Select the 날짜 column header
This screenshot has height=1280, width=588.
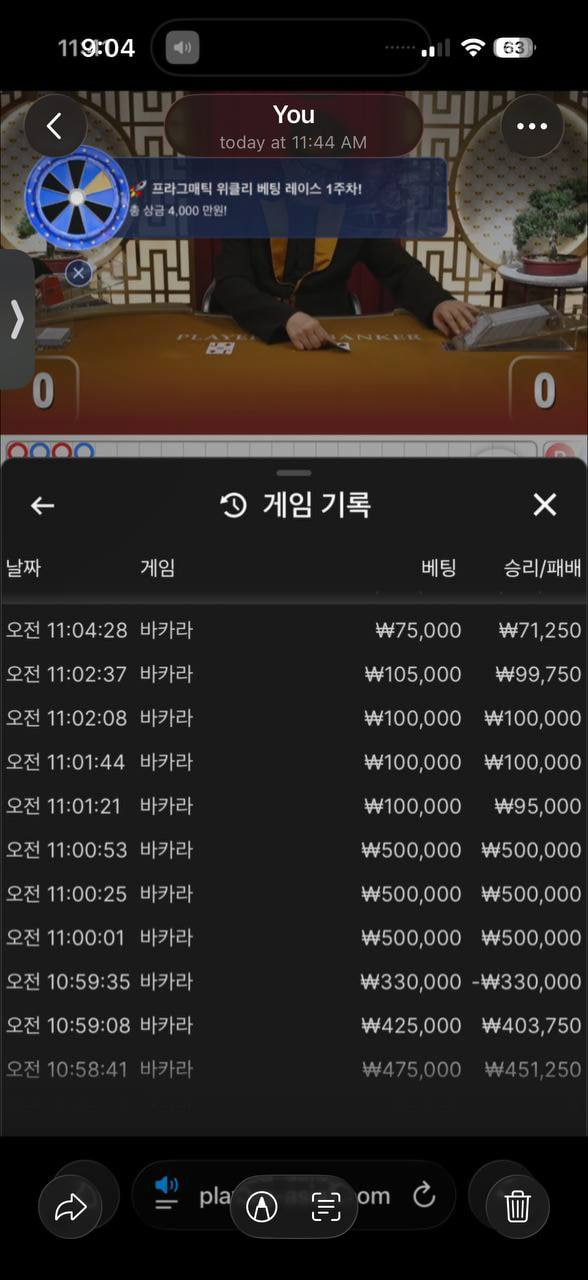click(23, 568)
